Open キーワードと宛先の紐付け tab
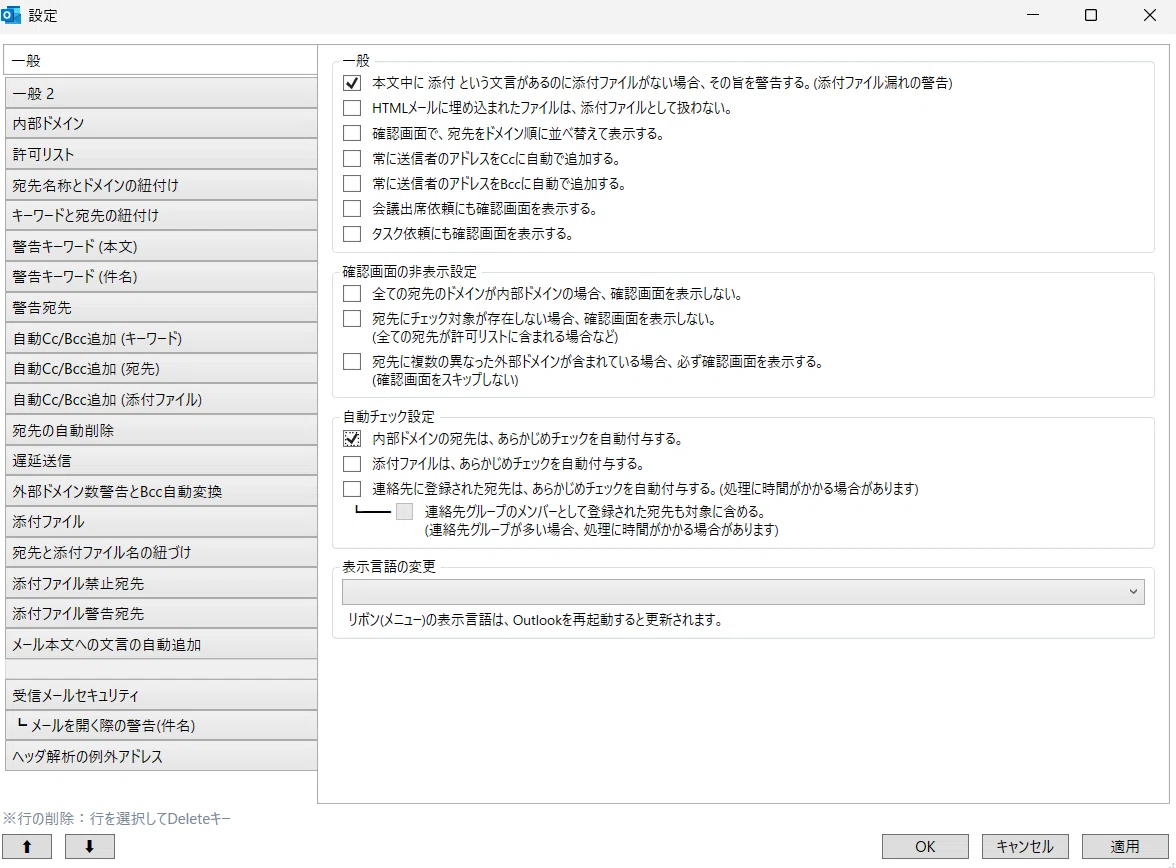Image resolution: width=1176 pixels, height=868 pixels. pos(160,216)
